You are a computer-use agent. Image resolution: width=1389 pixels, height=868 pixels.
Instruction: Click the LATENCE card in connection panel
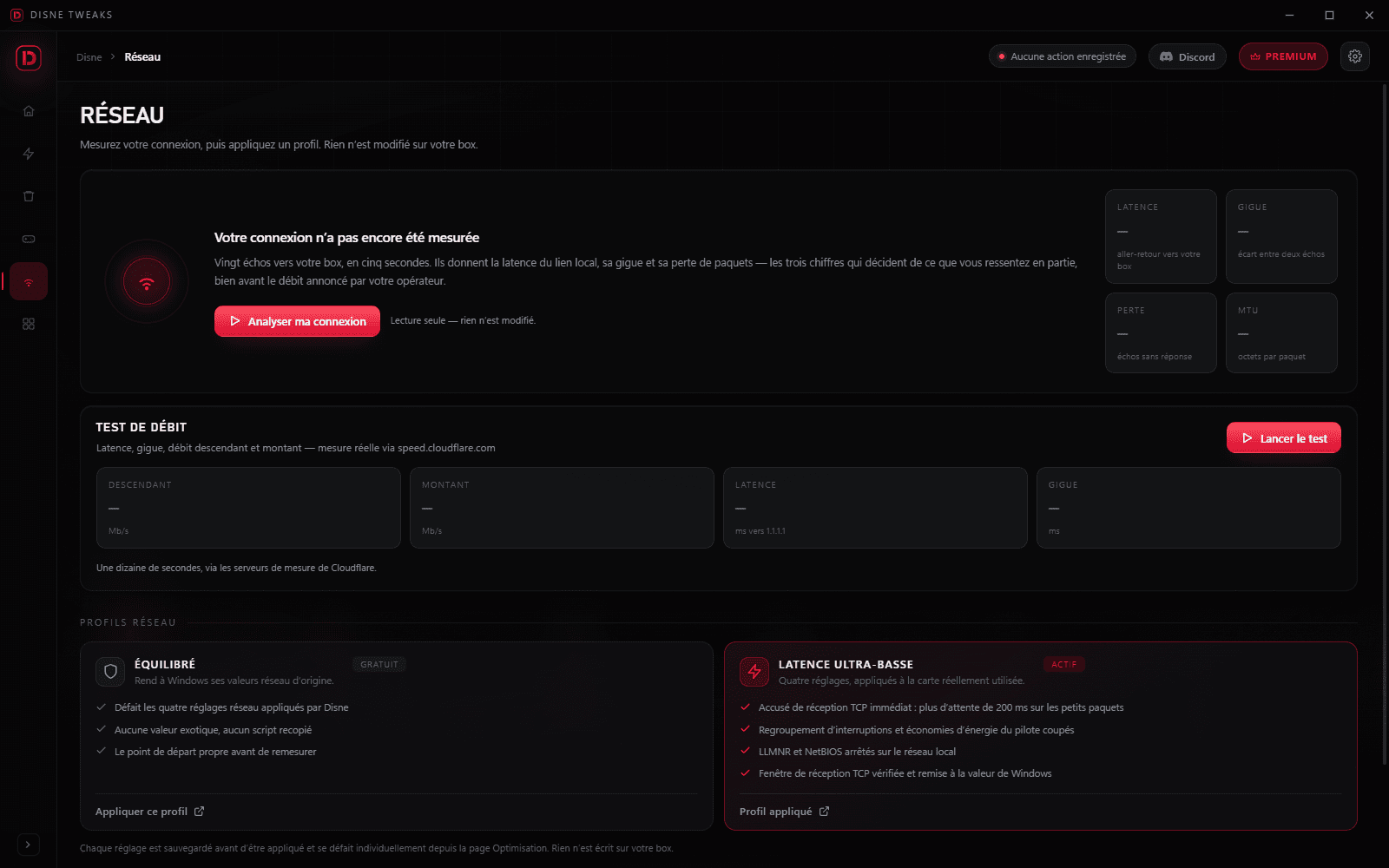click(x=1161, y=236)
